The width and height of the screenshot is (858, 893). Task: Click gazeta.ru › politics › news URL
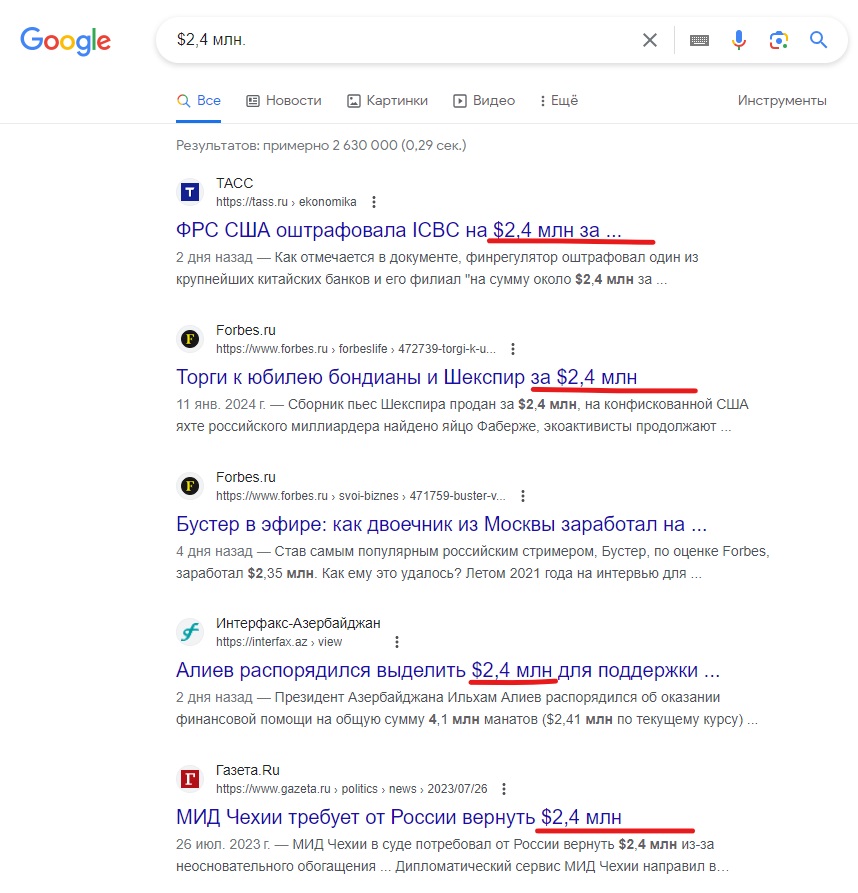pos(351,789)
